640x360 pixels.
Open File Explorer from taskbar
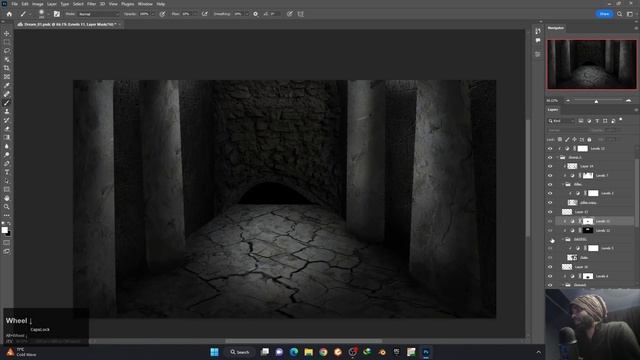[309, 352]
